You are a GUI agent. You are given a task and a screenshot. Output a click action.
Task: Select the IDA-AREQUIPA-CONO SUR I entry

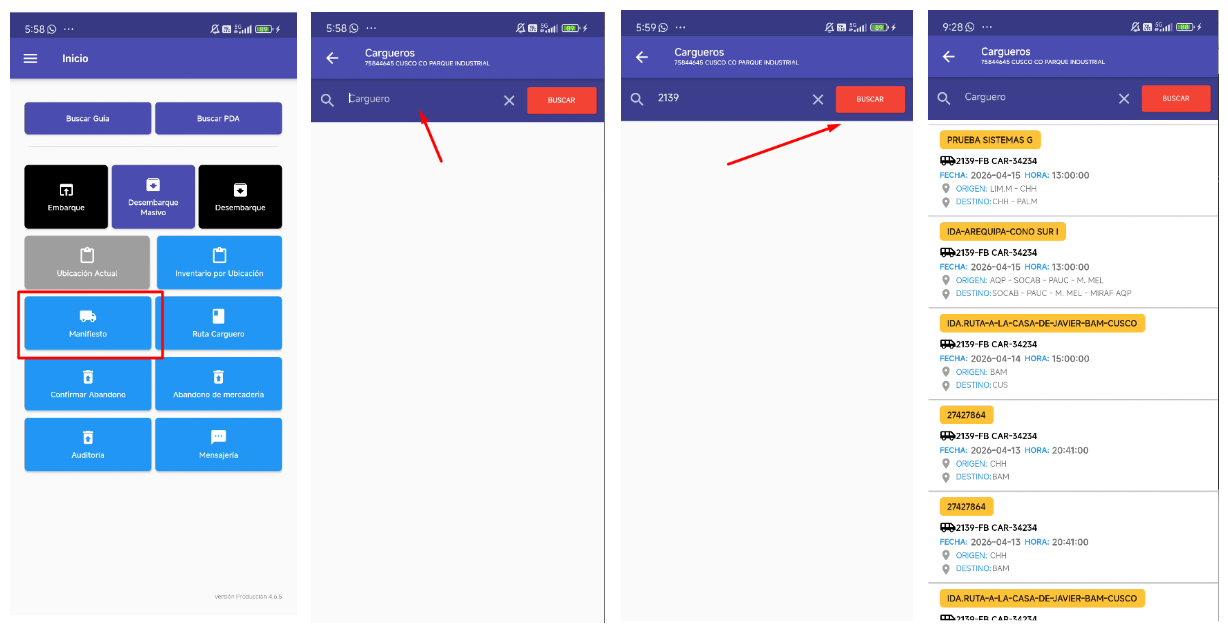click(1072, 262)
